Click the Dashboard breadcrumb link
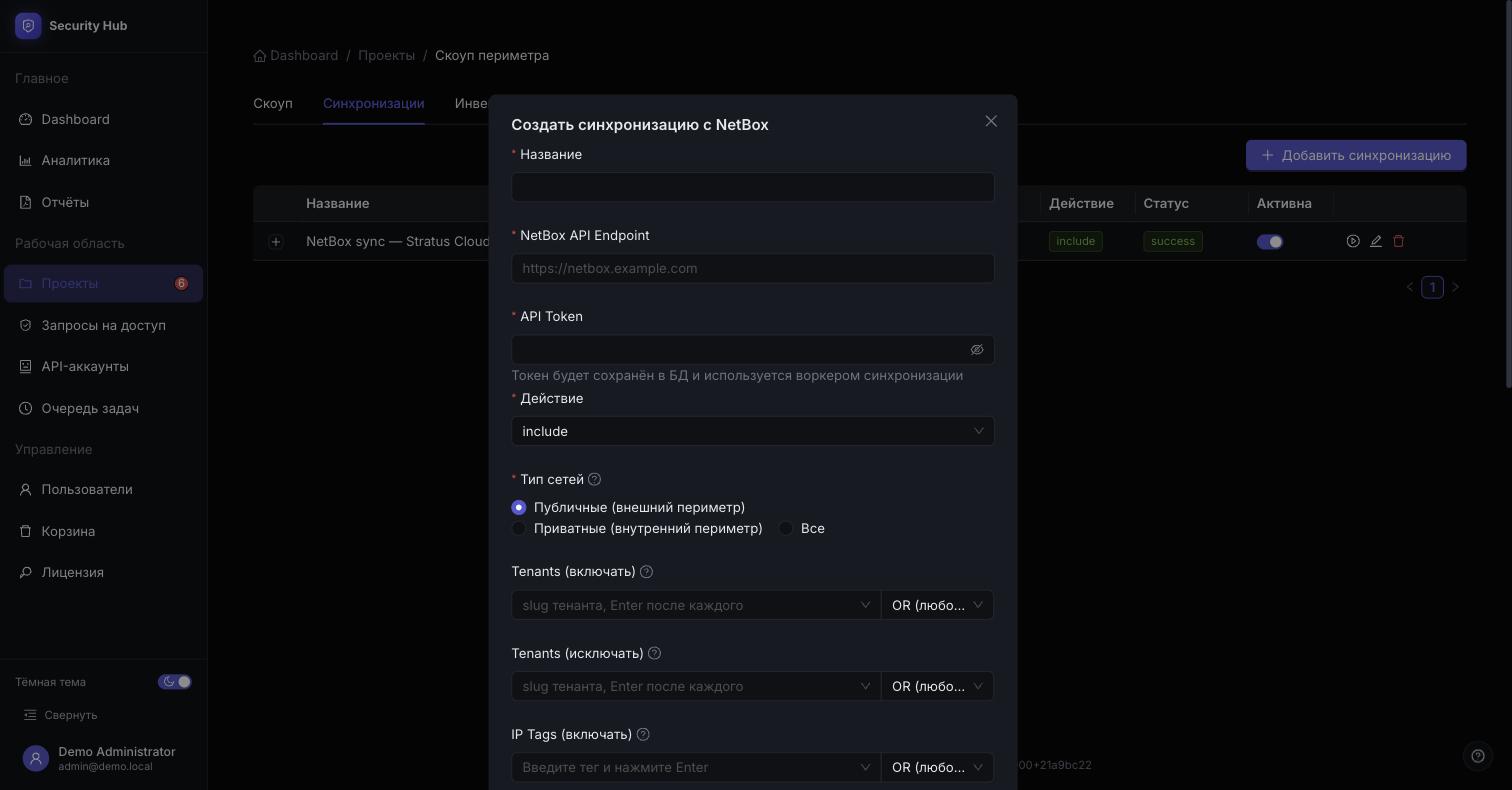1512x790 pixels. point(296,55)
